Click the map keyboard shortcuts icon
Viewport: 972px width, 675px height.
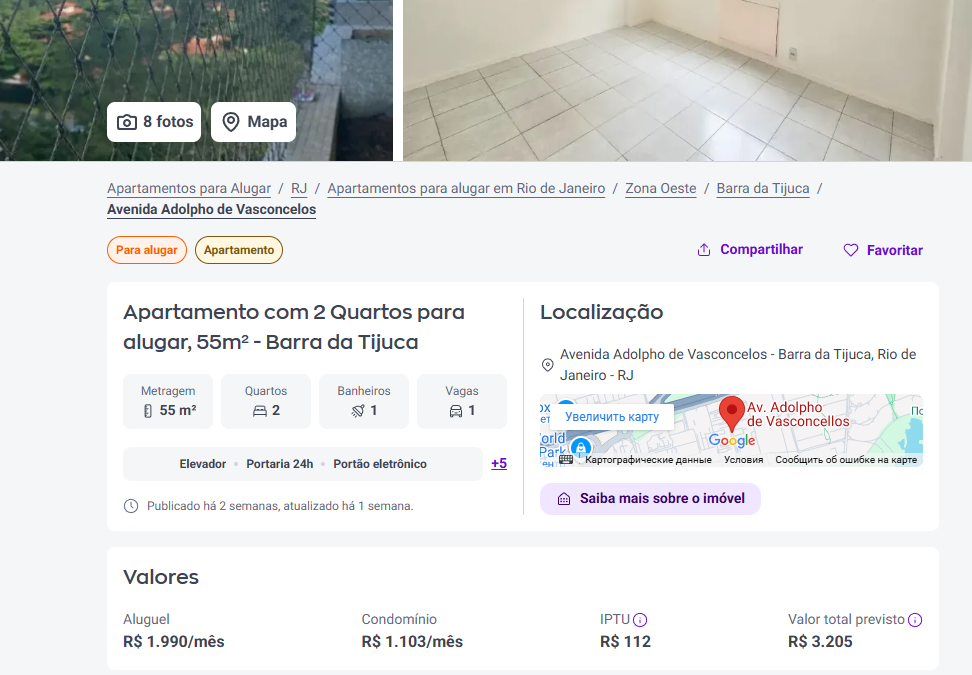pyautogui.click(x=565, y=459)
